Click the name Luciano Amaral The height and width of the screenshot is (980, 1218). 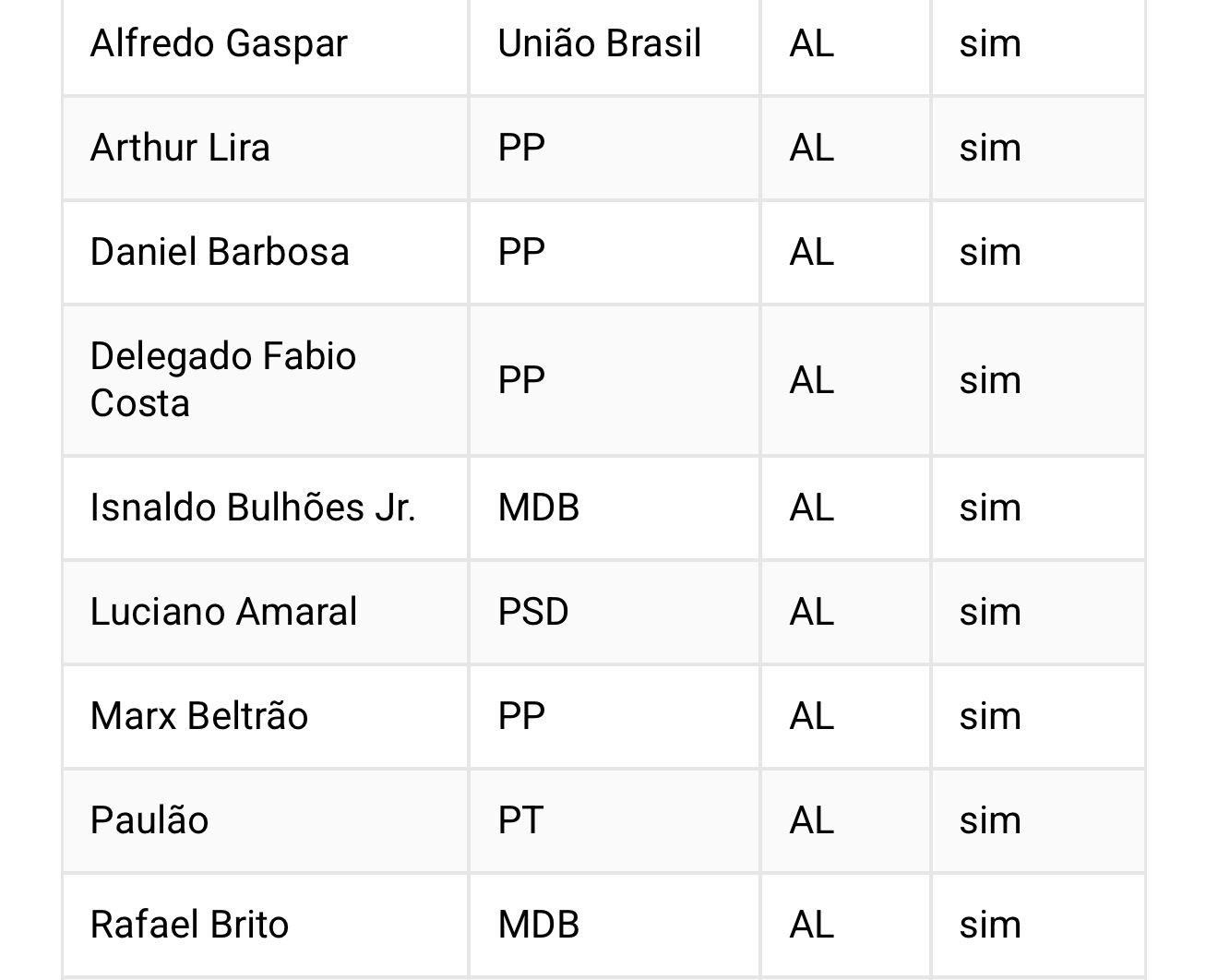223,612
